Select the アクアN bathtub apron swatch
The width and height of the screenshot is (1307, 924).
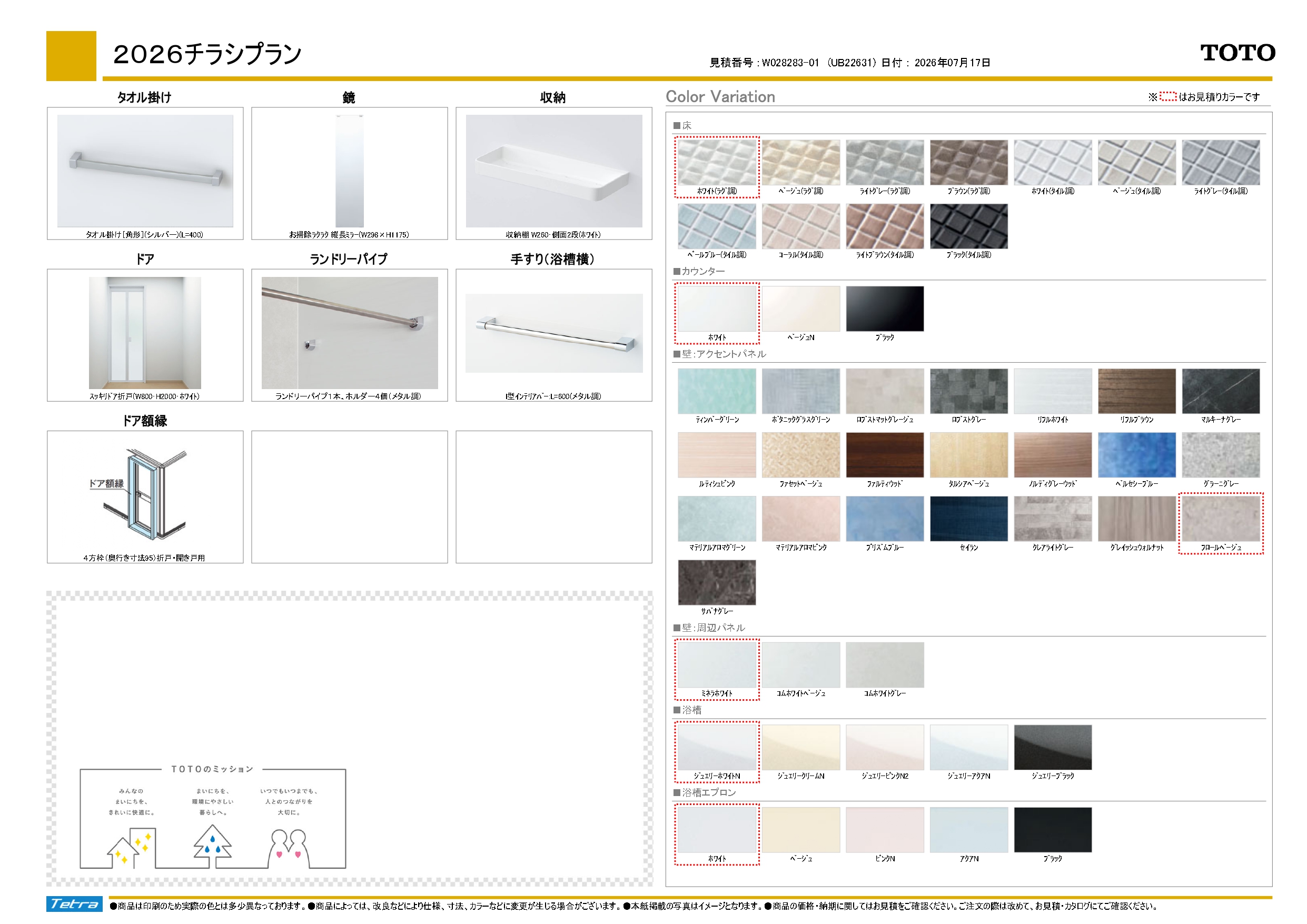(969, 830)
